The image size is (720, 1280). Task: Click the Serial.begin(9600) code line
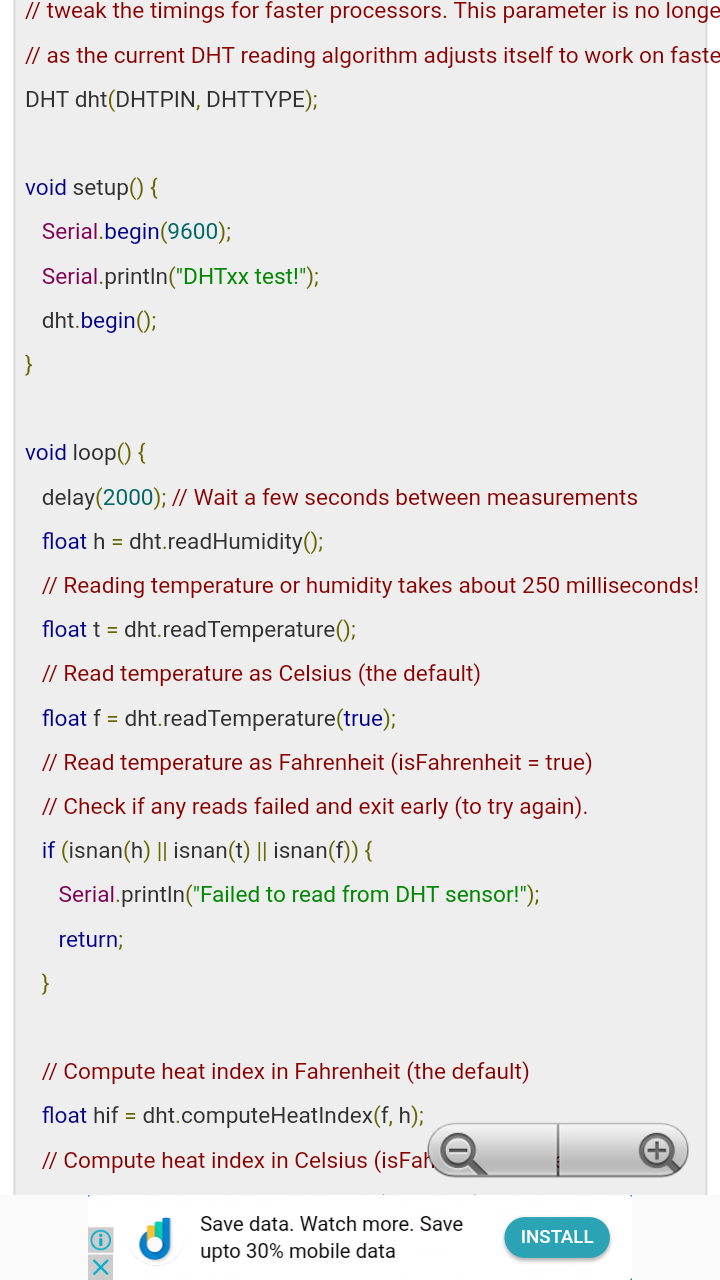click(136, 232)
